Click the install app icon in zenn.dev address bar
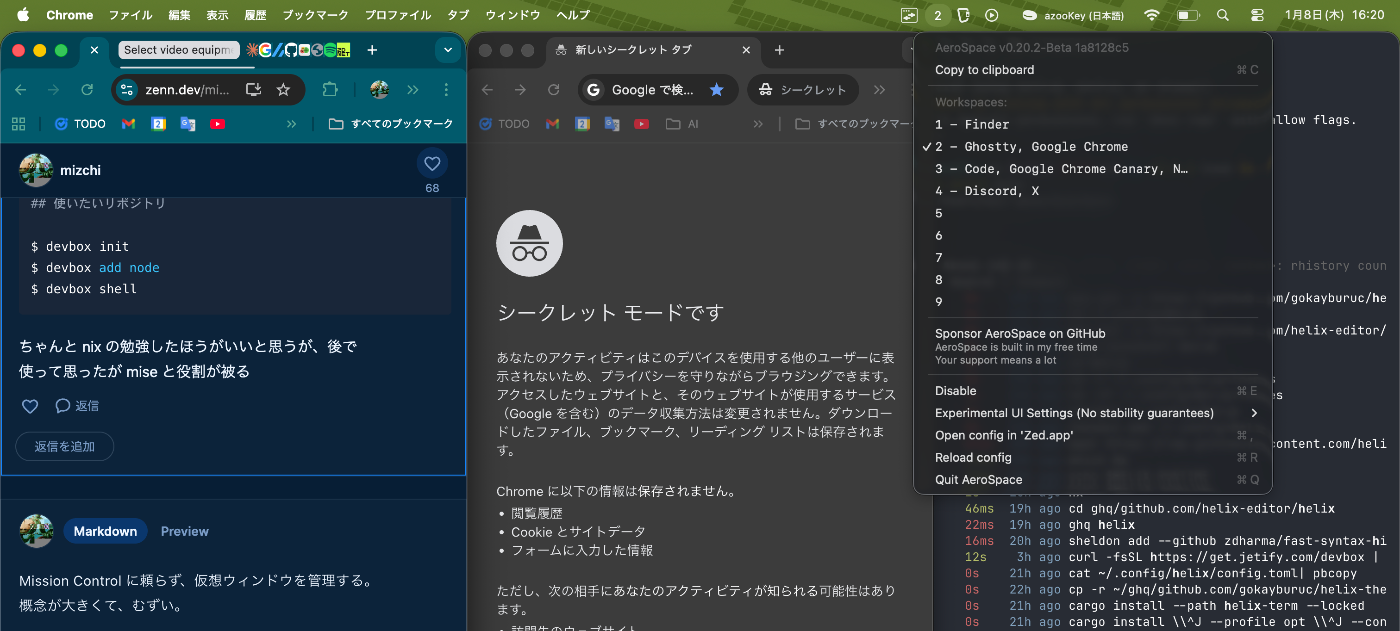 pyautogui.click(x=253, y=90)
